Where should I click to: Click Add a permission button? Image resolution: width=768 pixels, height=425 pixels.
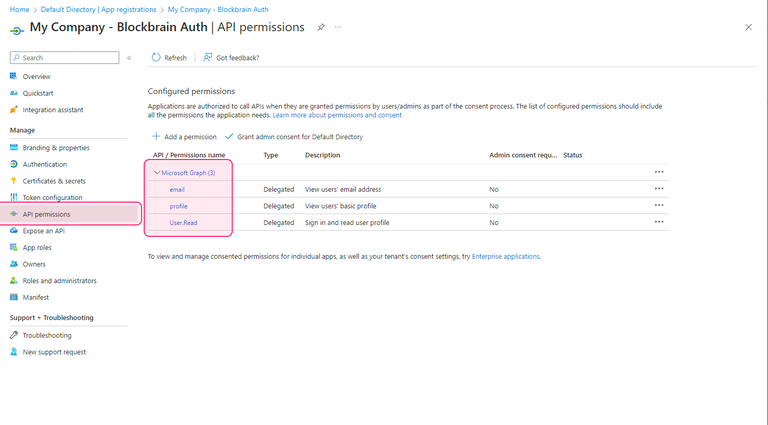pos(184,136)
